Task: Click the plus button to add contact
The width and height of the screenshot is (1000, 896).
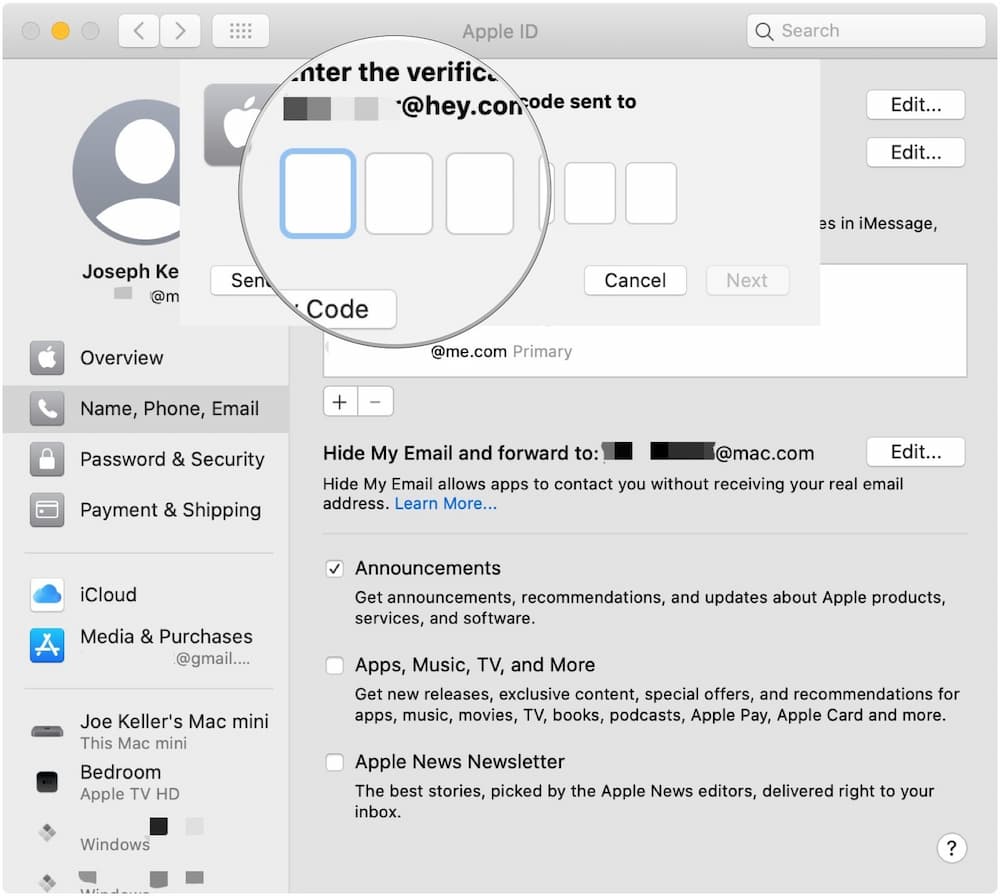Action: 340,402
